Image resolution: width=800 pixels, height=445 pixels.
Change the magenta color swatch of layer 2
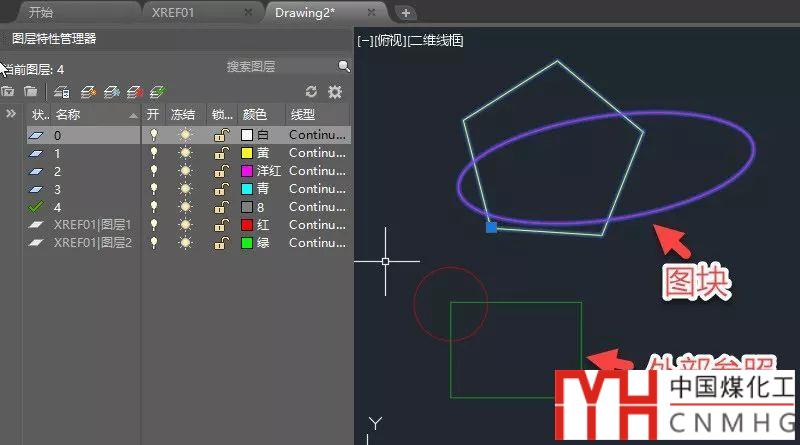tap(247, 171)
